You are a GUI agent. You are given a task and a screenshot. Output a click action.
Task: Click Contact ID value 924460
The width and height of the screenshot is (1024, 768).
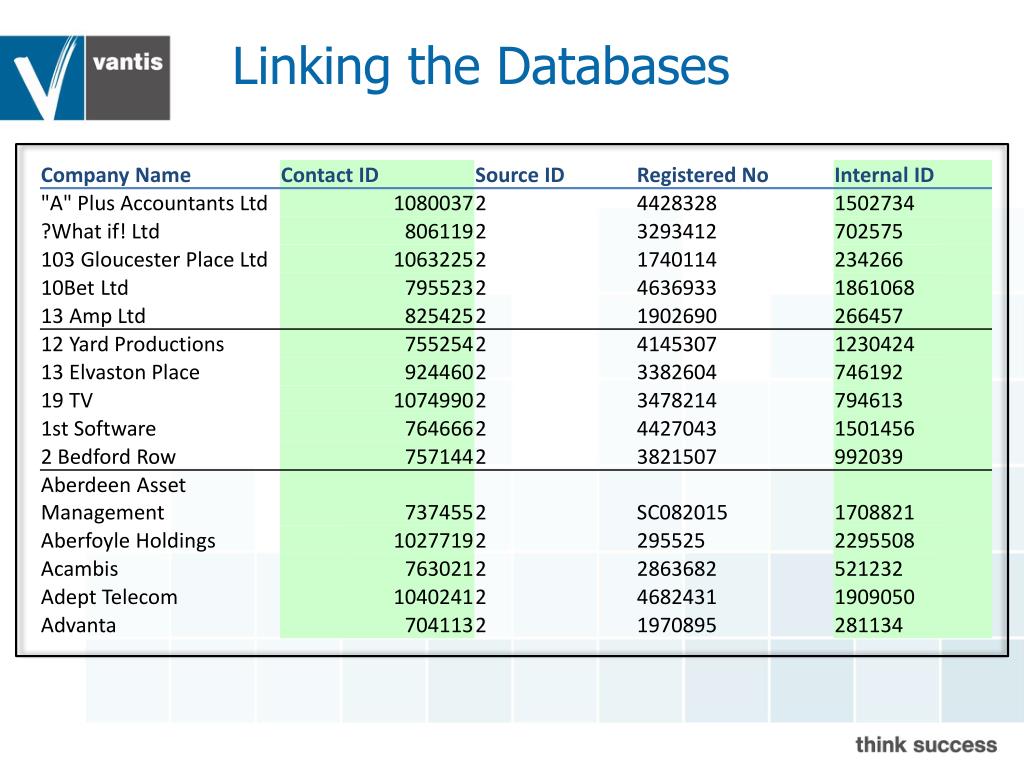click(x=438, y=372)
